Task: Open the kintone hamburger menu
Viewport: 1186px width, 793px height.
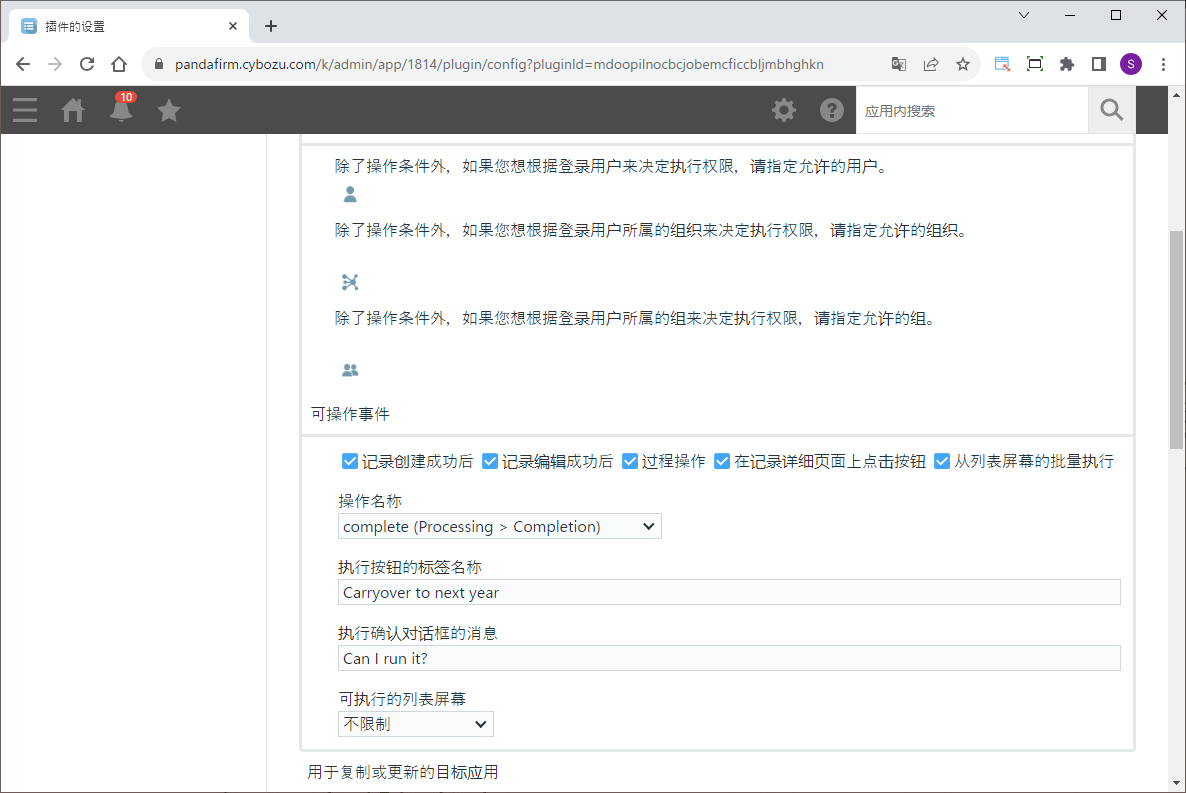Action: click(25, 110)
